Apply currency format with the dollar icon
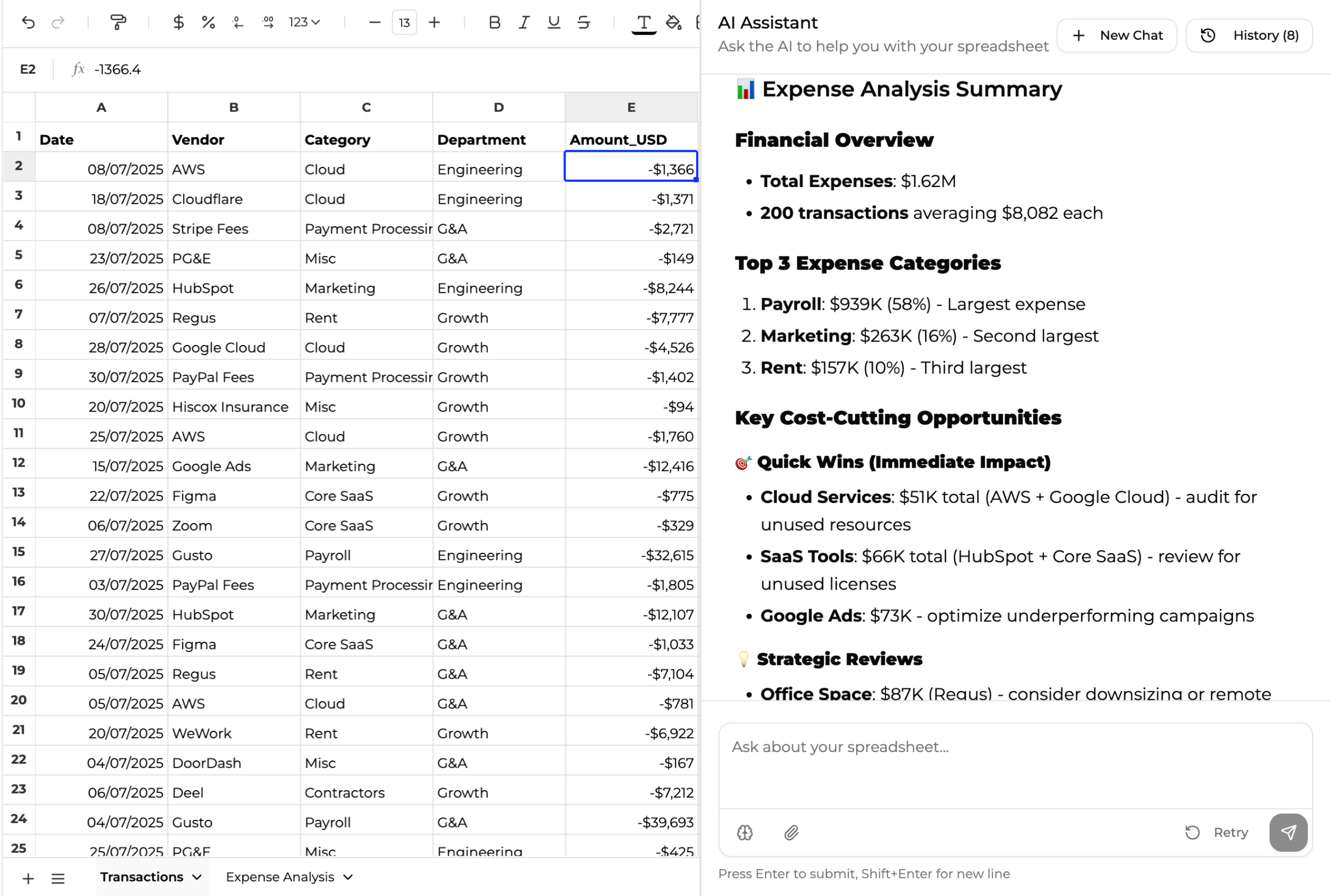Viewport: 1344px width, 896px height. point(179,22)
